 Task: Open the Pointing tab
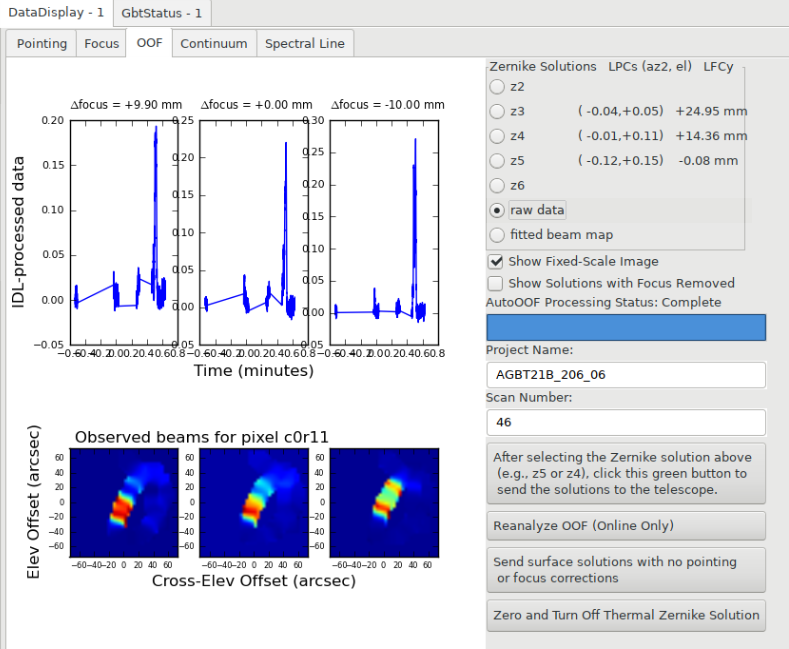pyautogui.click(x=42, y=44)
